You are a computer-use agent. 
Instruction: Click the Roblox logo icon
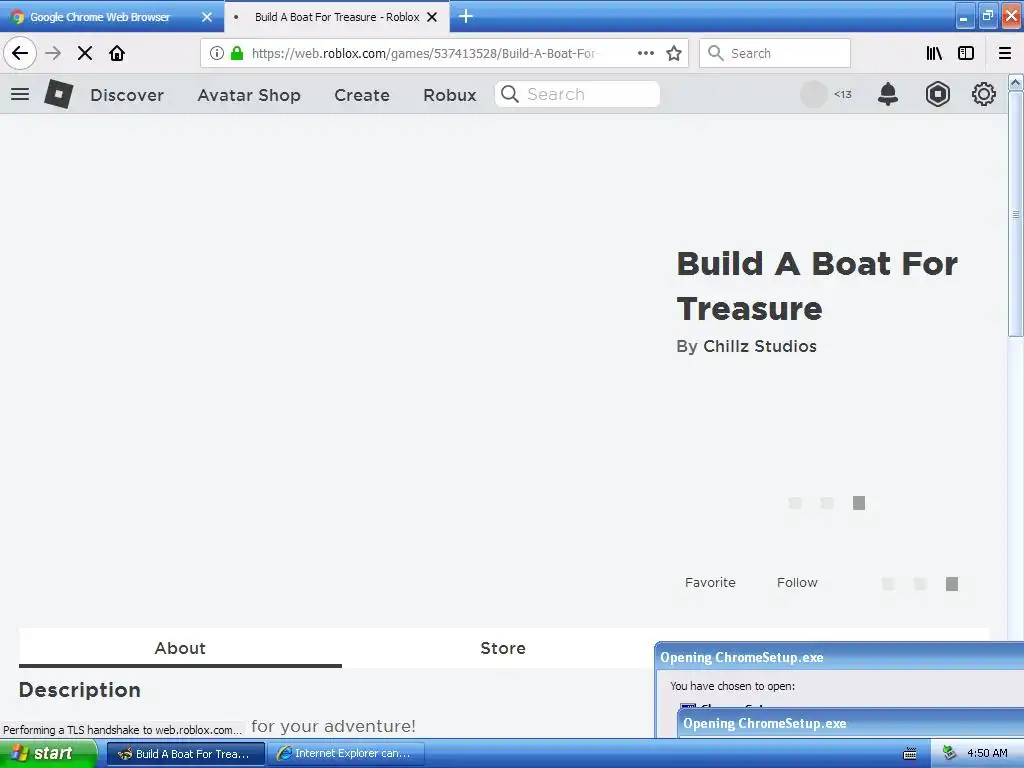[x=59, y=94]
